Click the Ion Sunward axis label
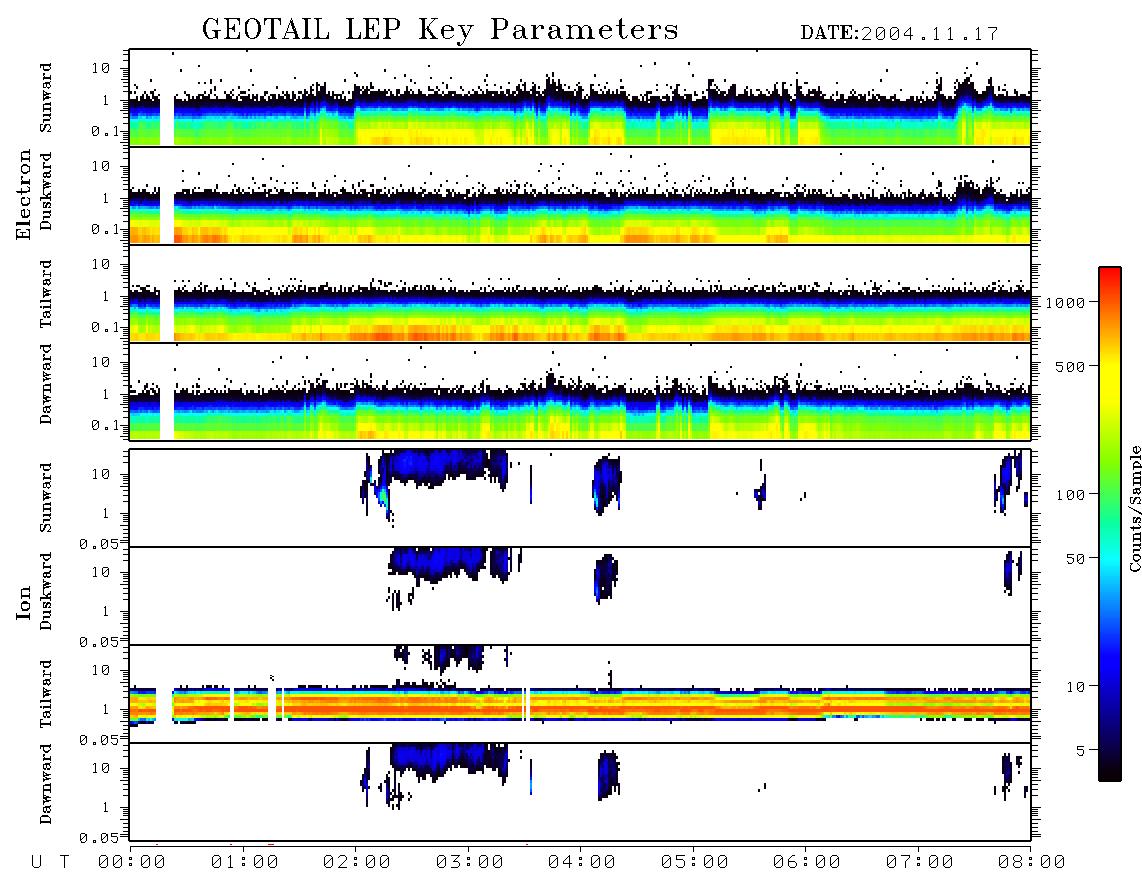Image resolution: width=1142 pixels, height=880 pixels. (46, 498)
